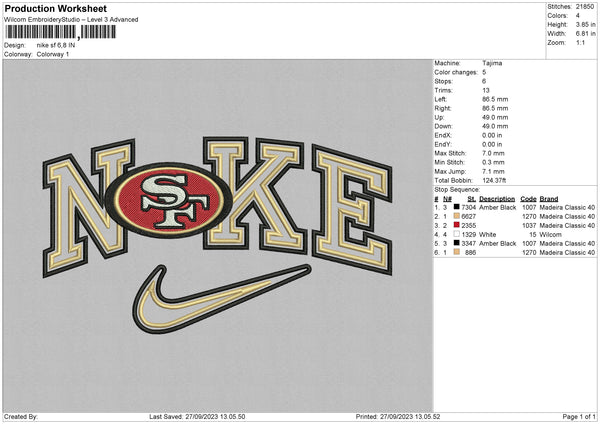Click the Max Jump value '7.1 mm'
The image size is (600, 424).
click(494, 171)
